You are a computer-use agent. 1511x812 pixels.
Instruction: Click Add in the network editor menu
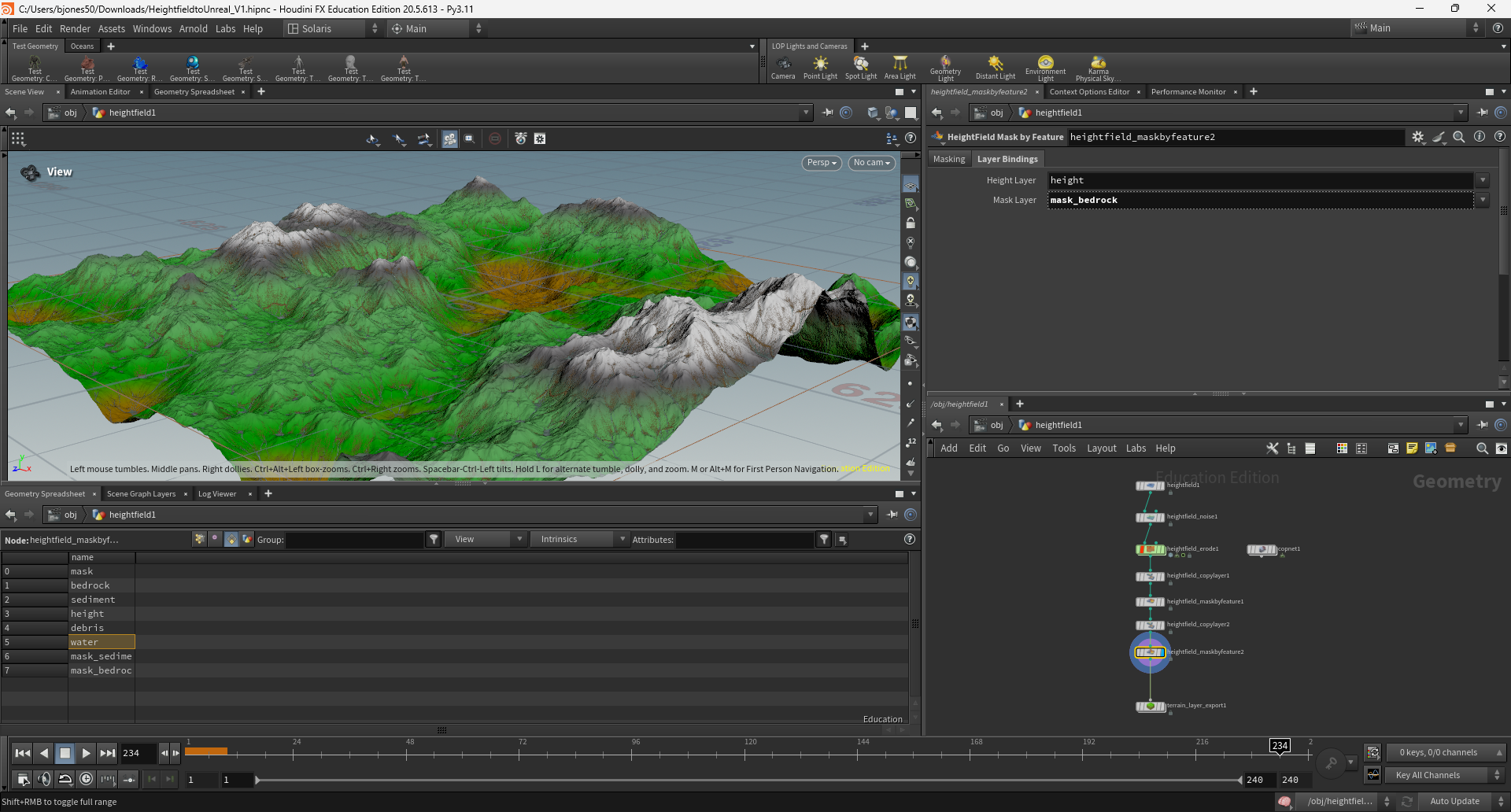(x=948, y=448)
